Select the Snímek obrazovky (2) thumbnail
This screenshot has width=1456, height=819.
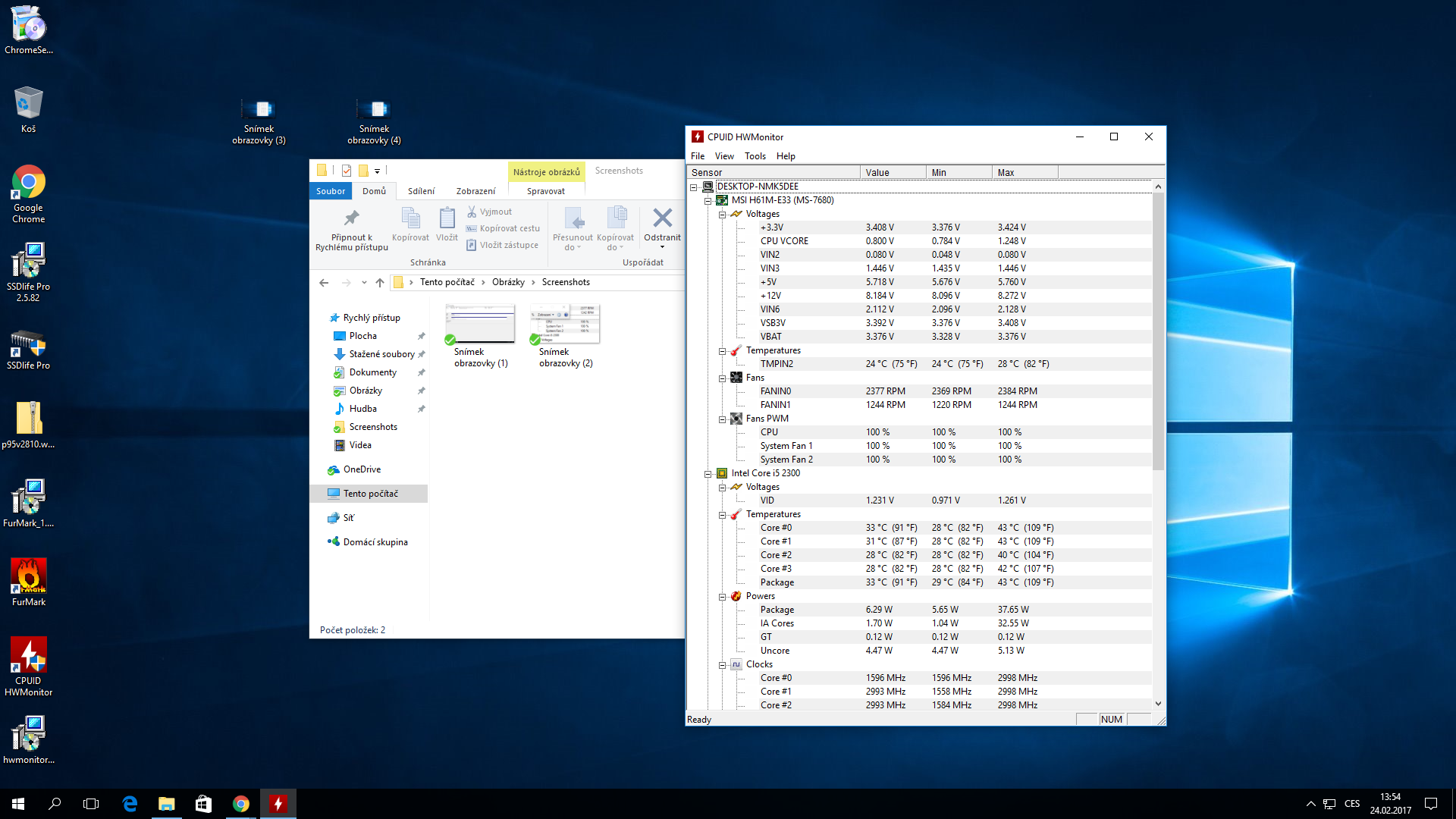coord(566,325)
